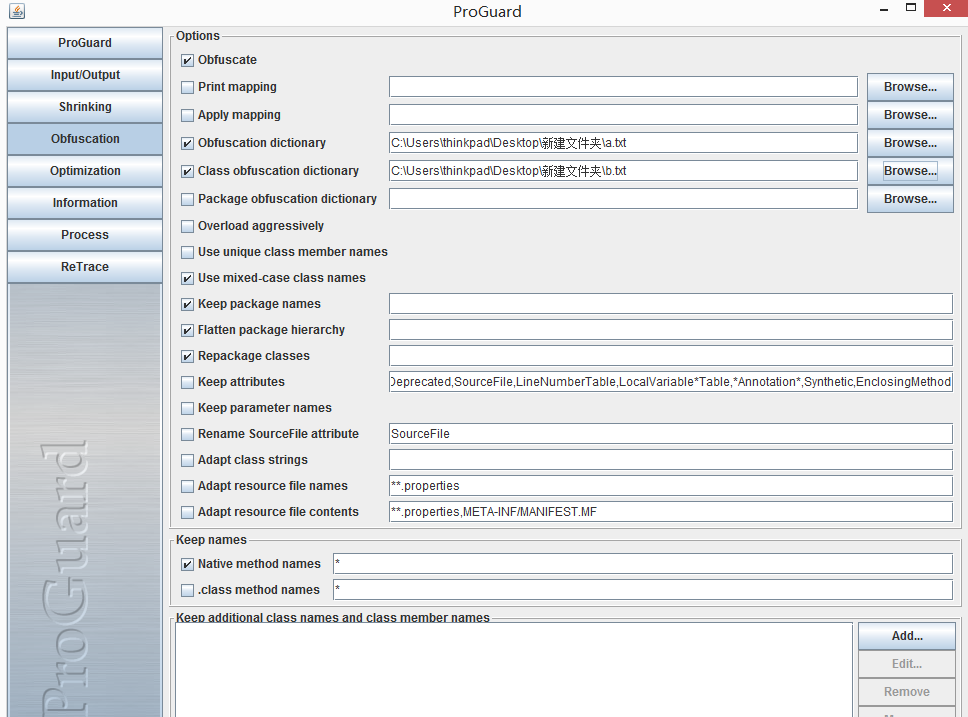Uncheck the Keep package names option
Viewport: 968px width, 717px height.
188,304
